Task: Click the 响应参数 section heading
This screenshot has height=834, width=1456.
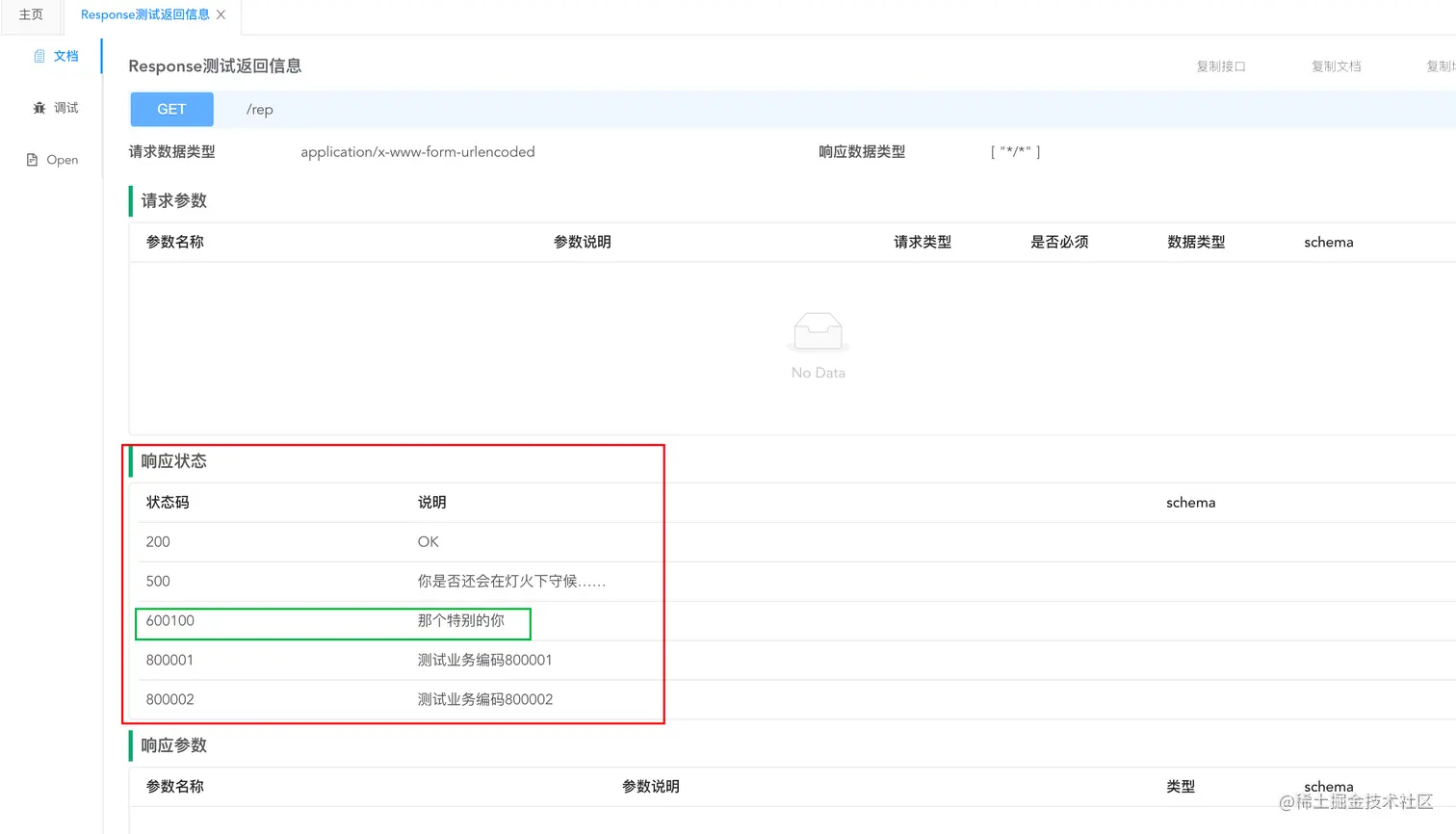Action: tap(174, 744)
